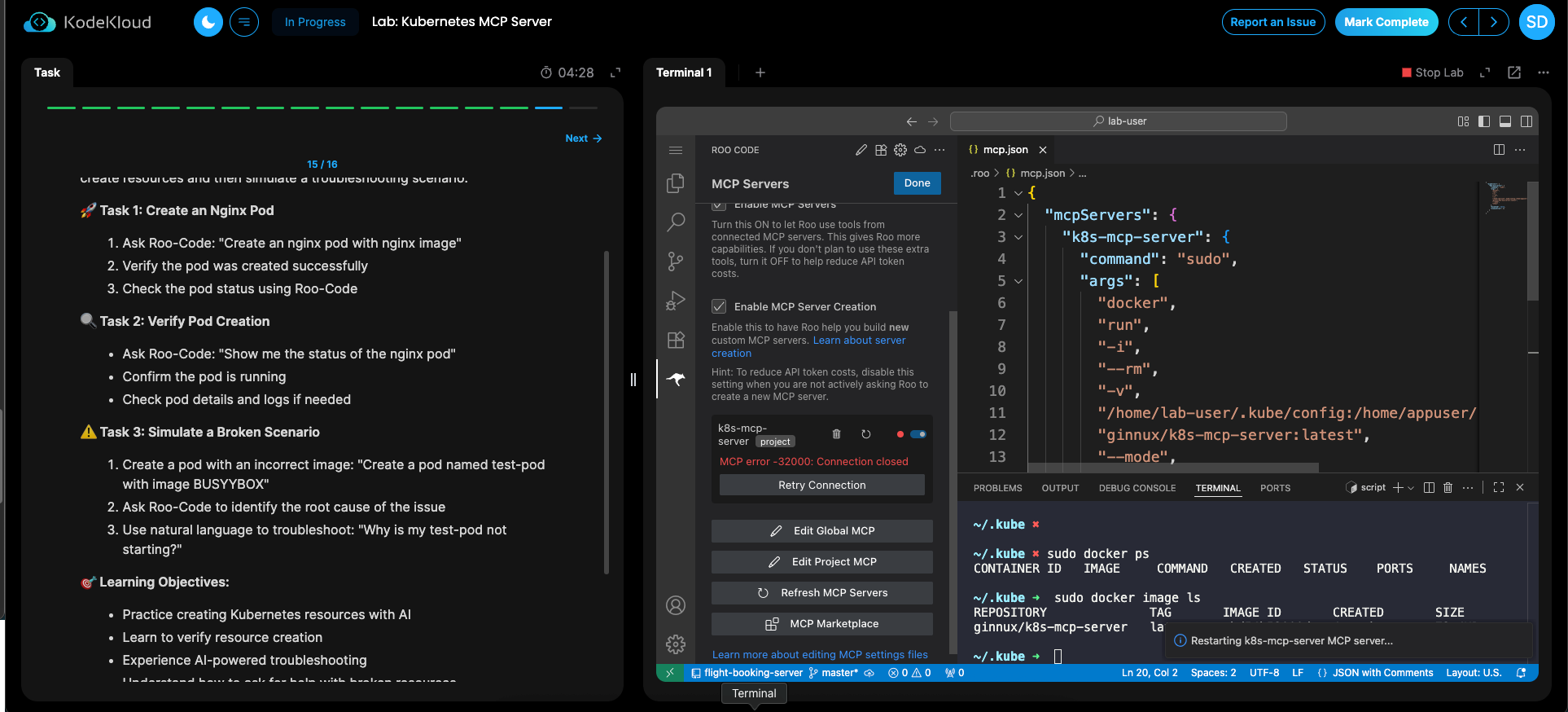The height and width of the screenshot is (712, 1568).
Task: Open the lab task list menu icon
Action: click(244, 22)
